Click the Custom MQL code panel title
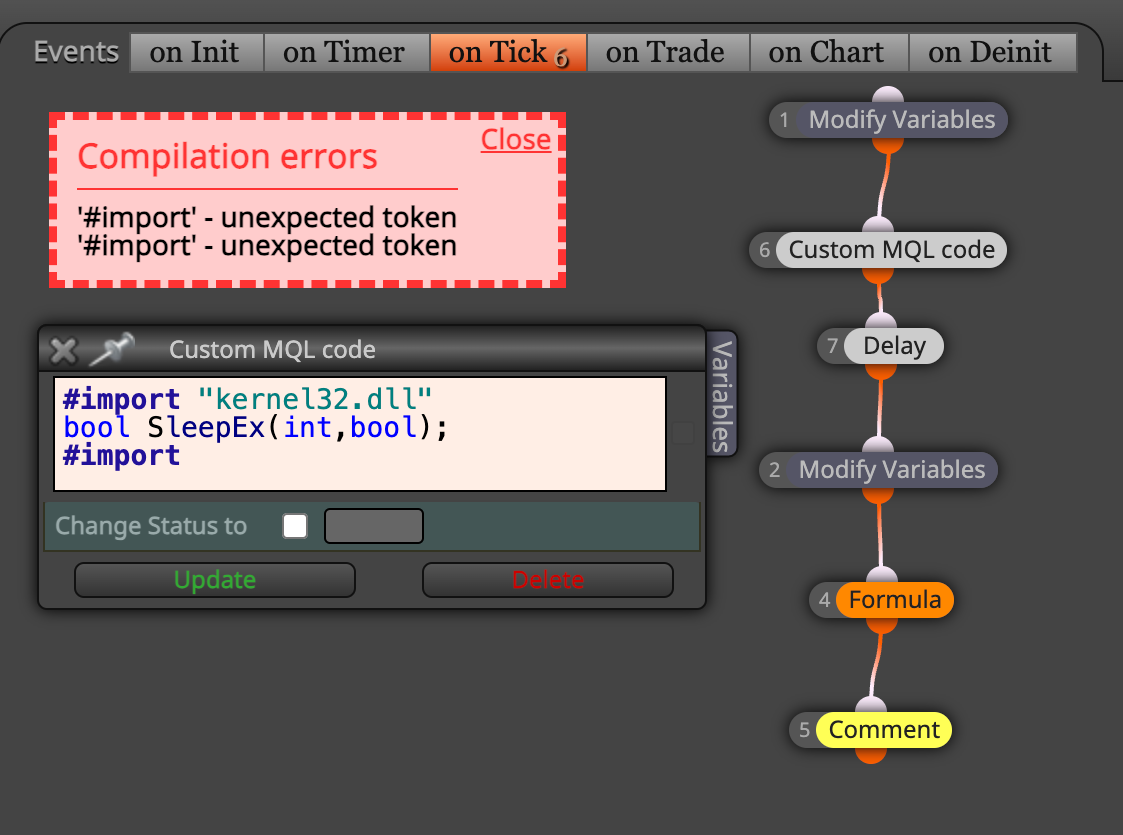The image size is (1123, 835). [x=272, y=349]
